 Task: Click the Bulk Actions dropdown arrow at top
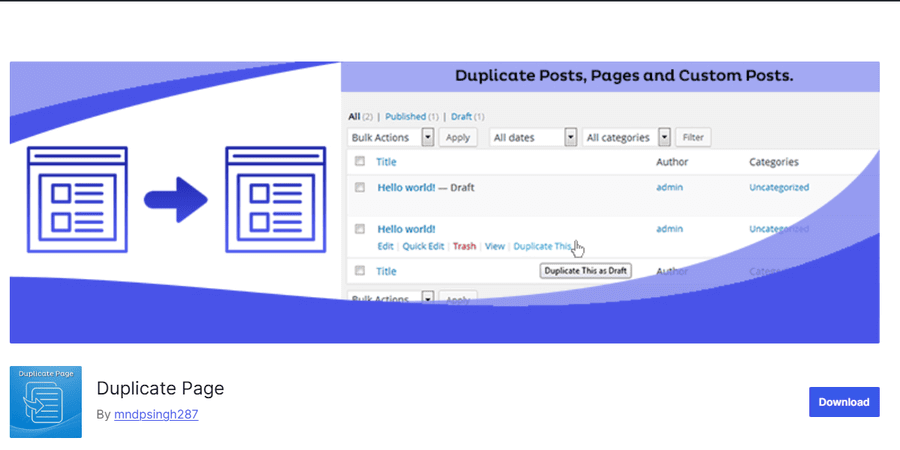(x=428, y=138)
